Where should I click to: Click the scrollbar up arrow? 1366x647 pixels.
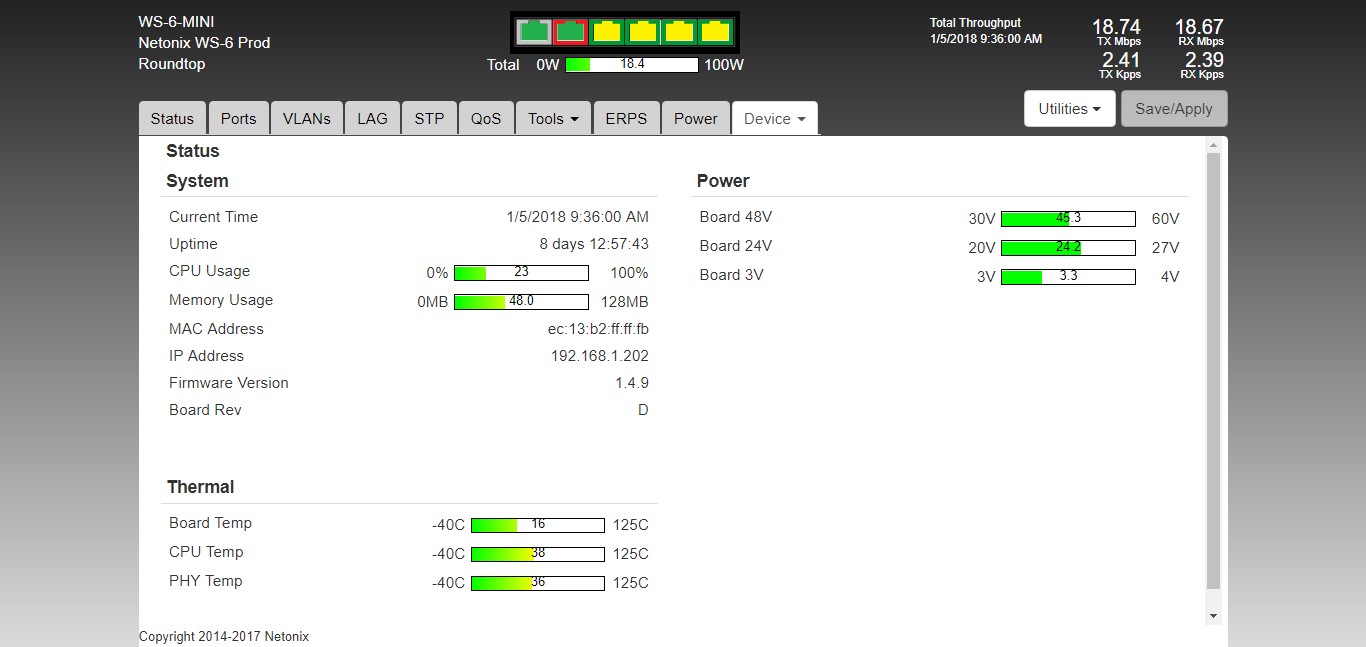tap(1214, 147)
